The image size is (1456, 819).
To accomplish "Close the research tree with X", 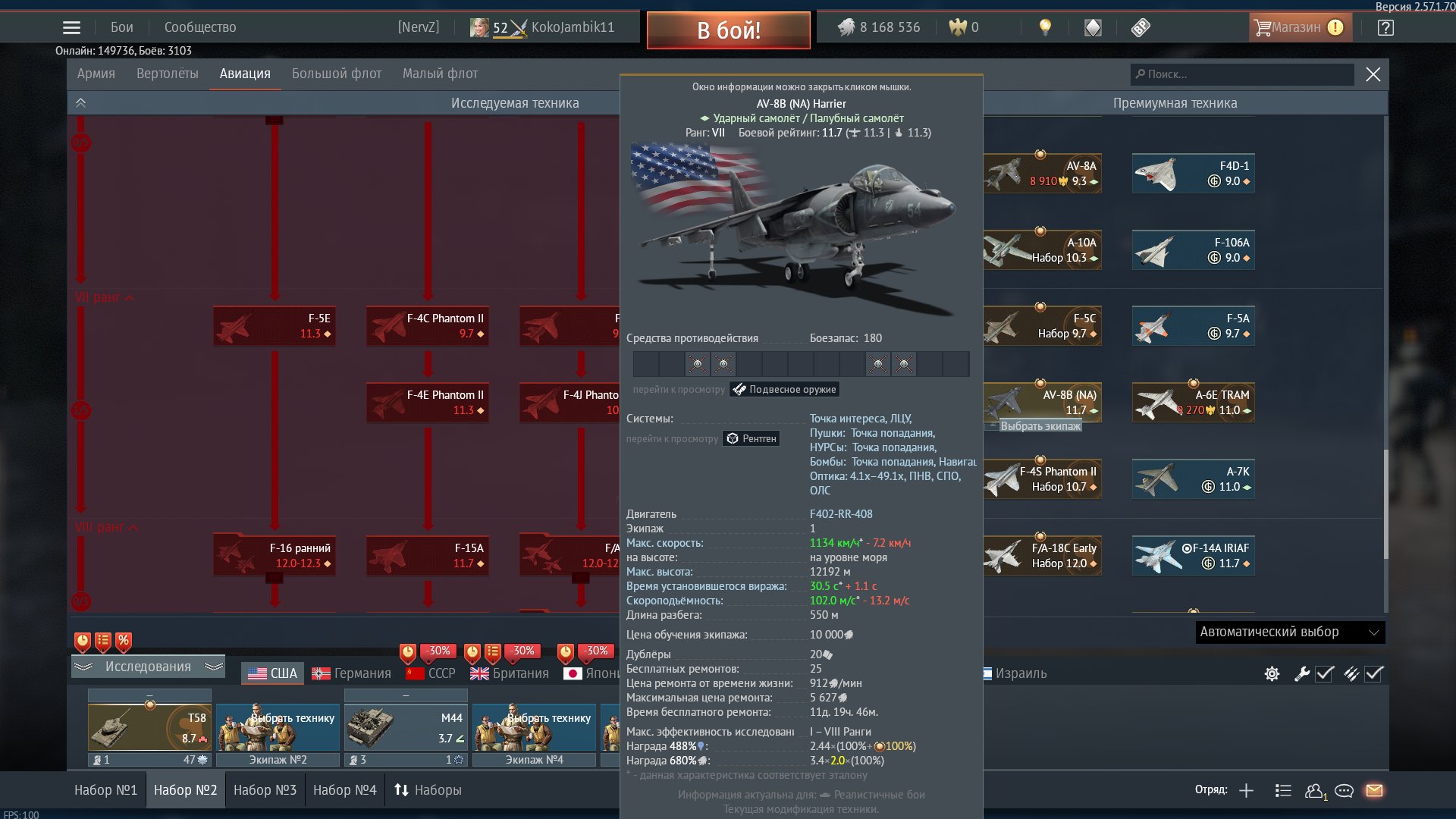I will (x=1373, y=74).
